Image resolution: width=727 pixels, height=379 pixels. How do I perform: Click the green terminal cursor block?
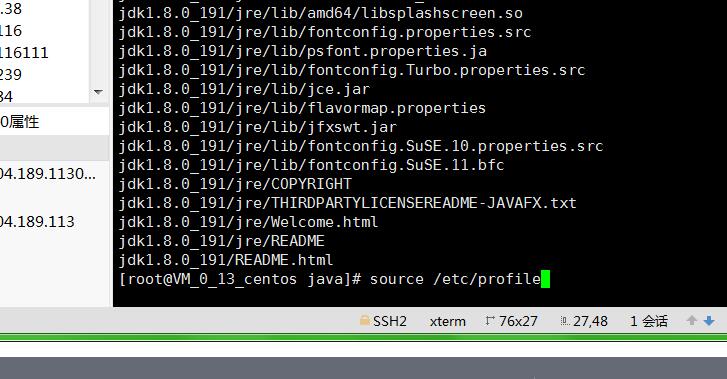pyautogui.click(x=545, y=279)
